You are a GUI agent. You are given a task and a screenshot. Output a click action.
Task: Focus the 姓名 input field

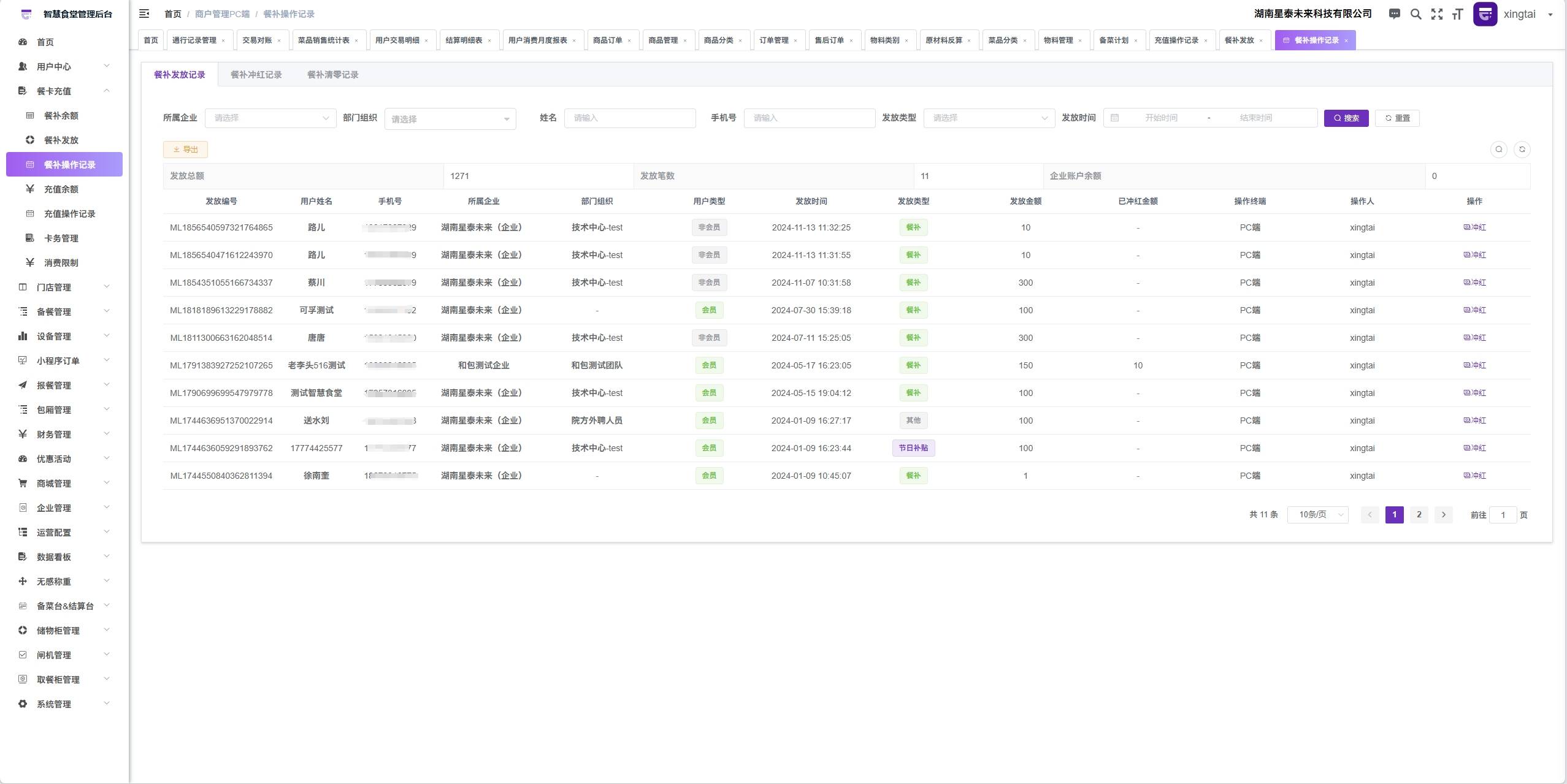pos(630,118)
